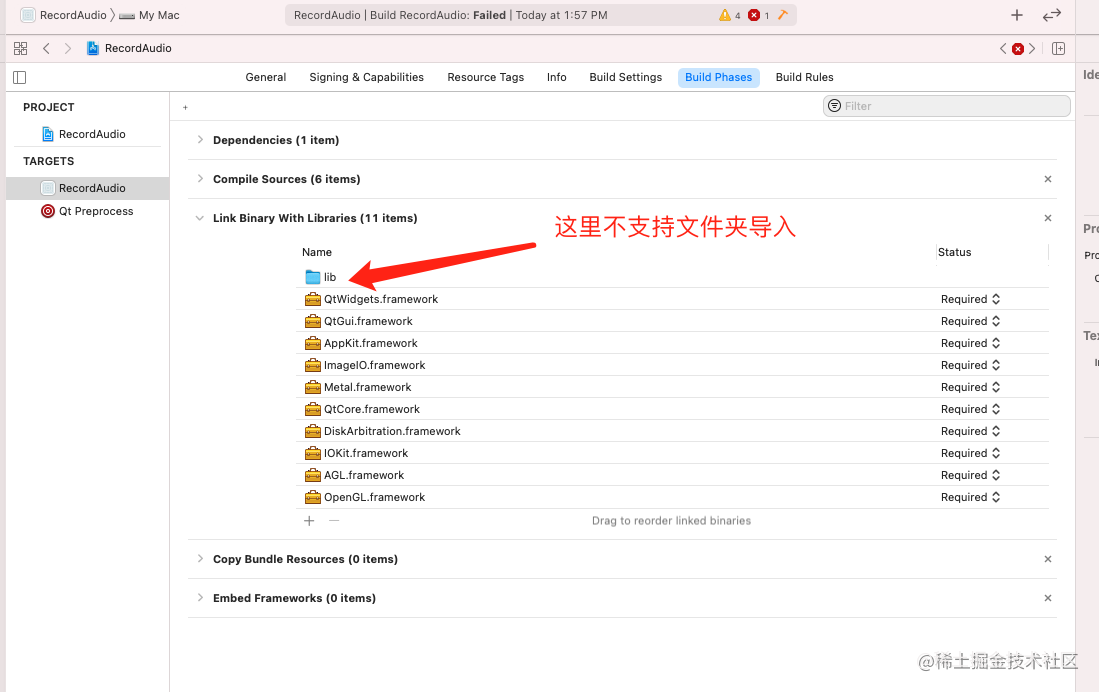Choose the My Mac run destination
Screen dimensions: 1099x692
[149, 15]
